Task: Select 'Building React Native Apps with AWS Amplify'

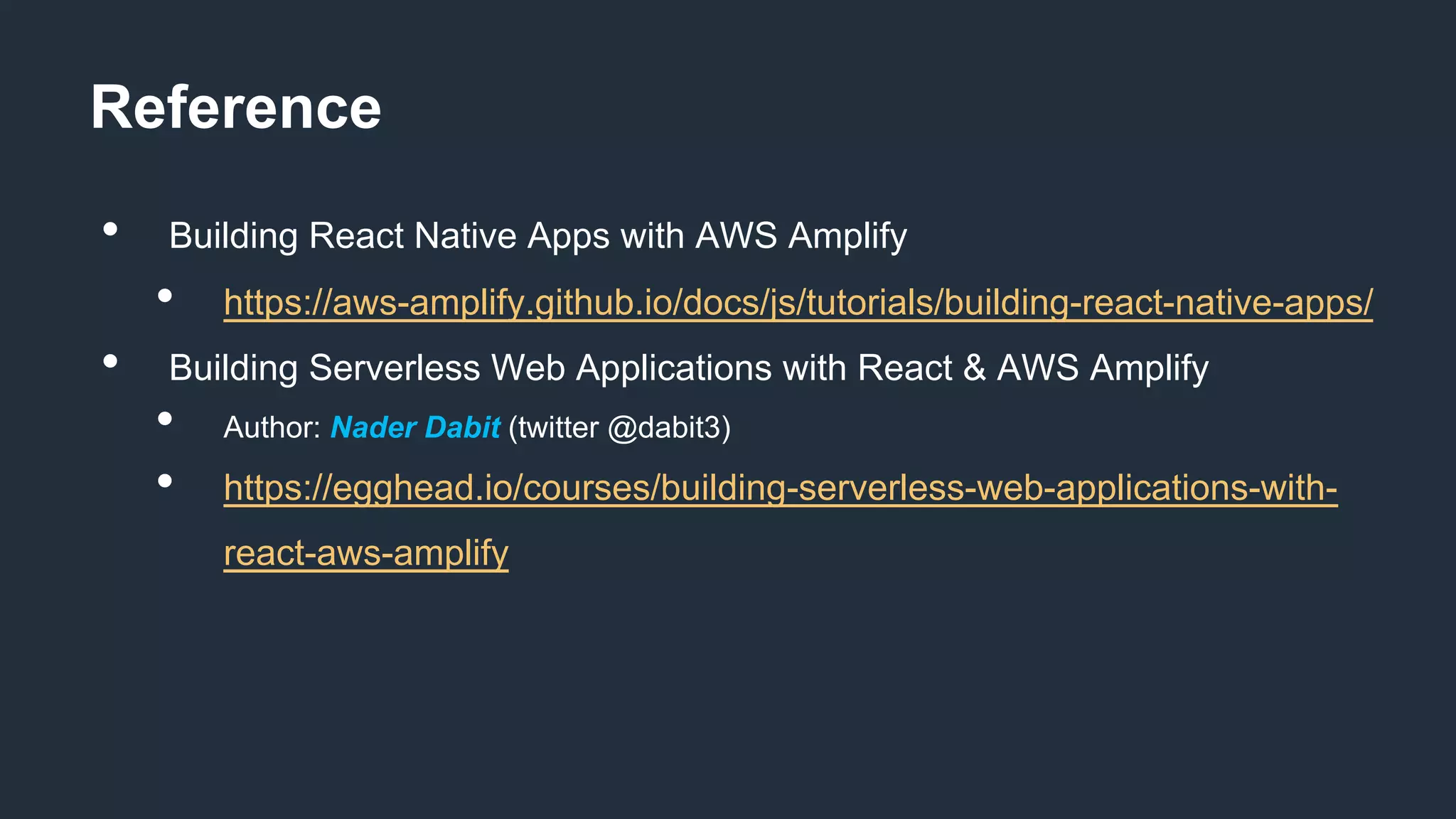Action: point(538,236)
